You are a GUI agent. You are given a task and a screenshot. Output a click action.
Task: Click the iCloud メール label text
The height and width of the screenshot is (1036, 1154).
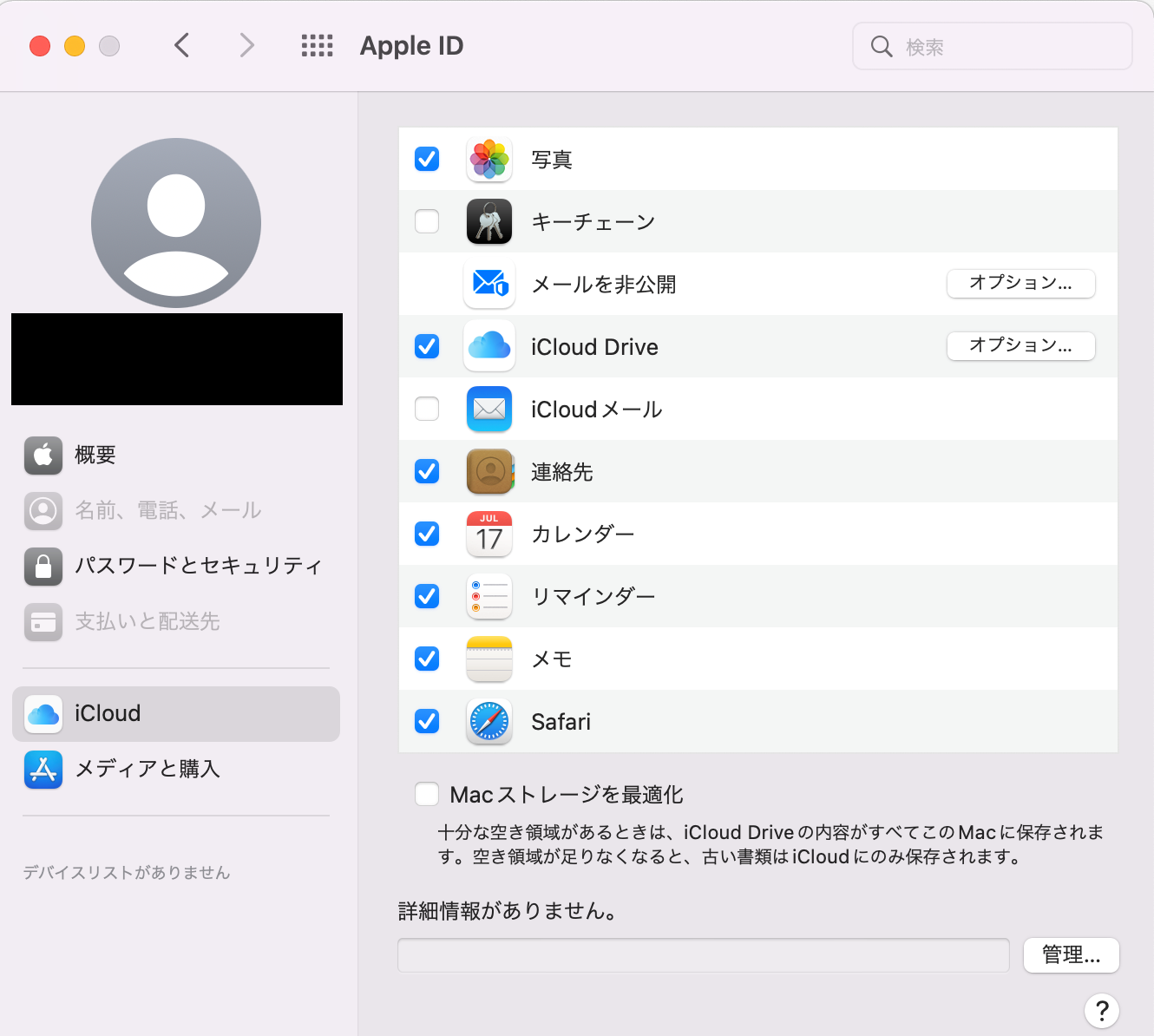(597, 410)
